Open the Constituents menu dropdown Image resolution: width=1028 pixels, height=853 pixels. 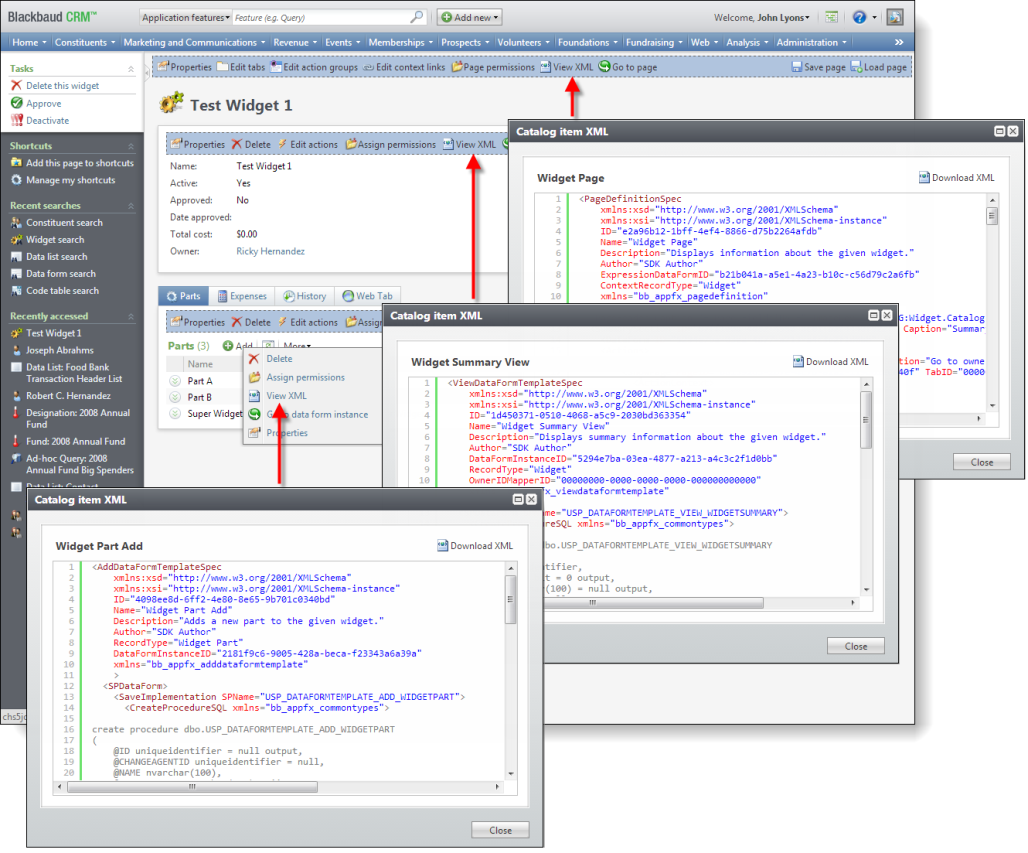(x=85, y=42)
